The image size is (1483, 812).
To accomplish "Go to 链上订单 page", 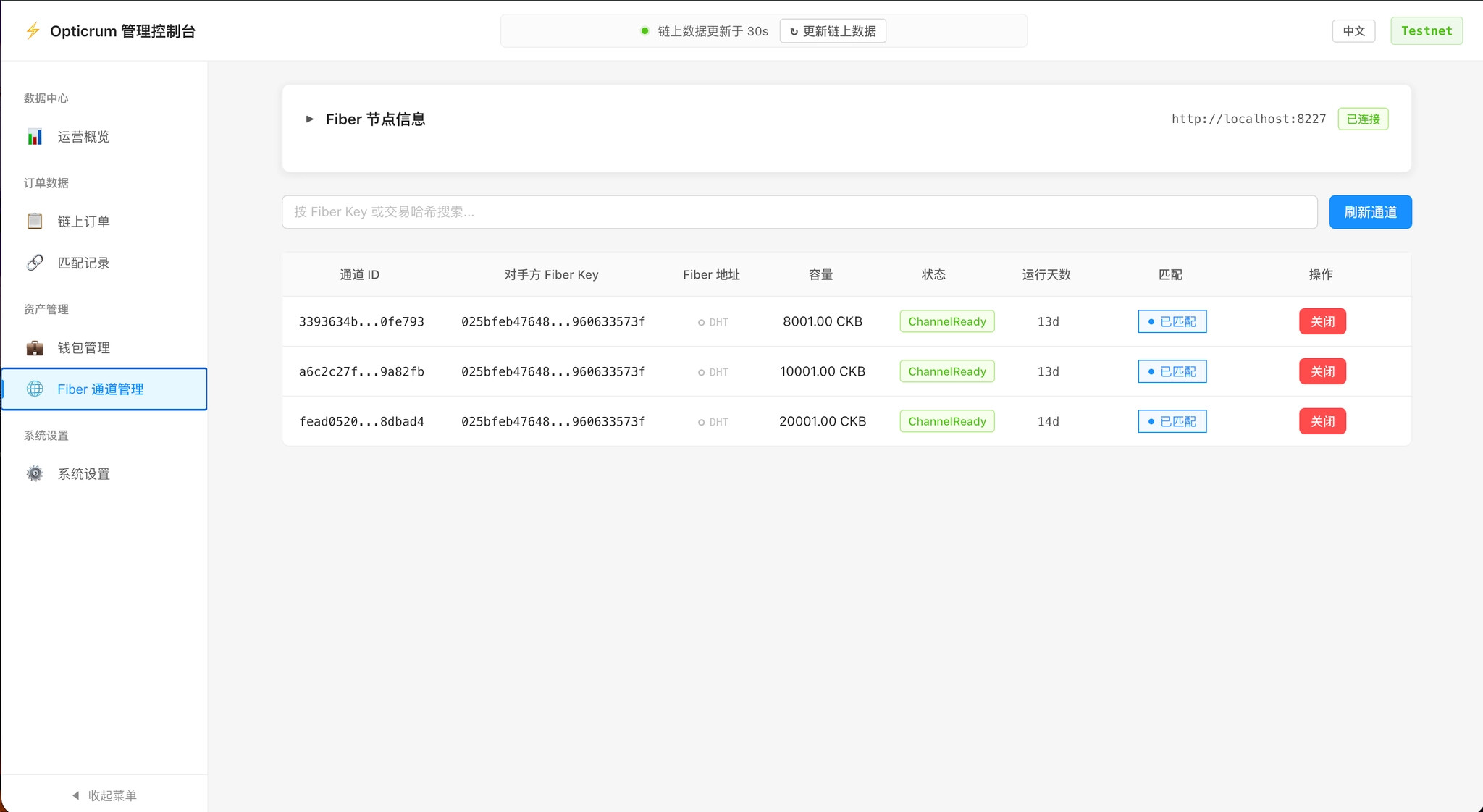I will [104, 221].
